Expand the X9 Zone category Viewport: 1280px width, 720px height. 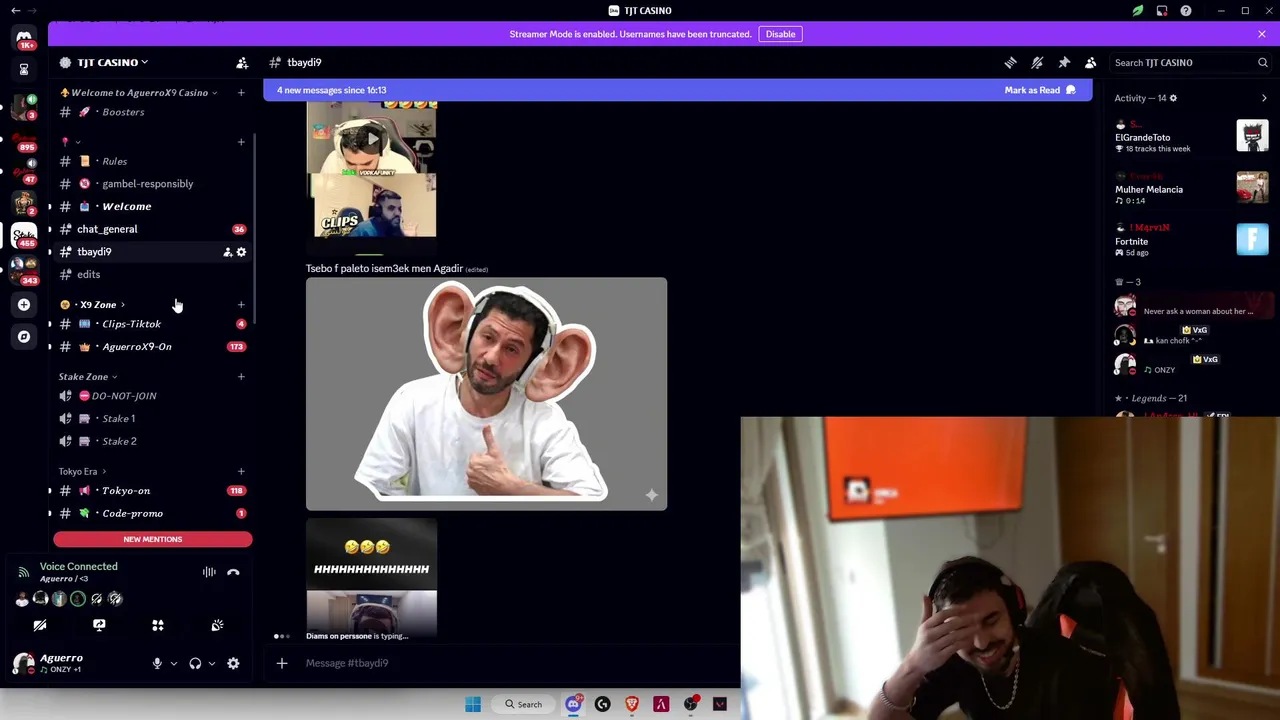click(93, 304)
